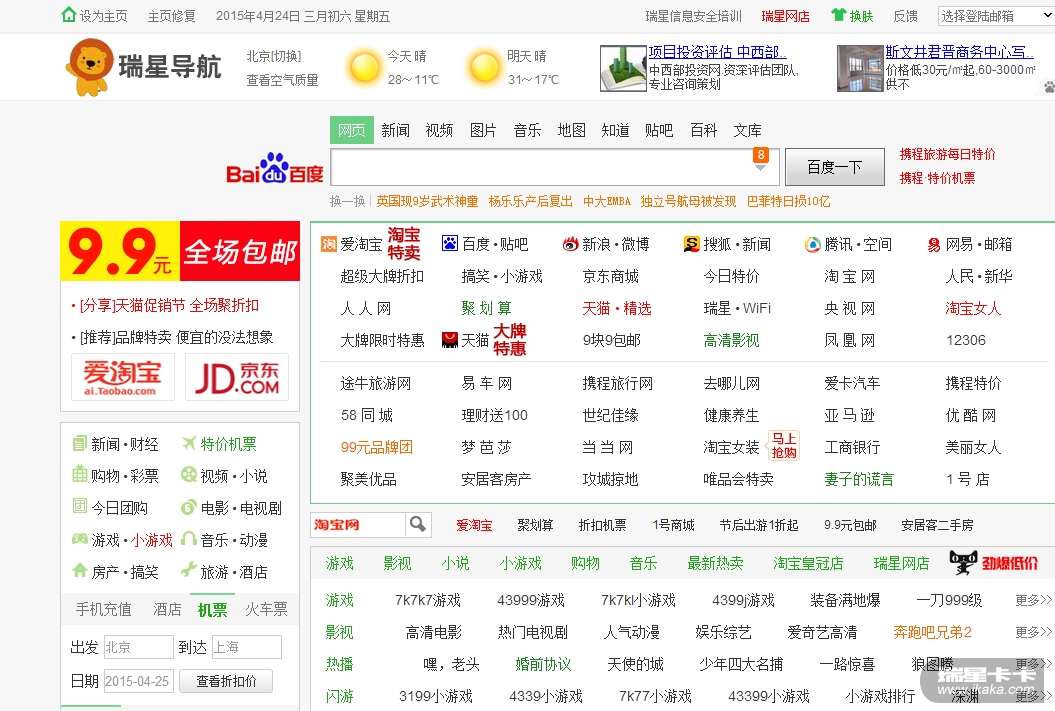Click the Baidu paw icon beside 百度·贴吧

(x=449, y=244)
